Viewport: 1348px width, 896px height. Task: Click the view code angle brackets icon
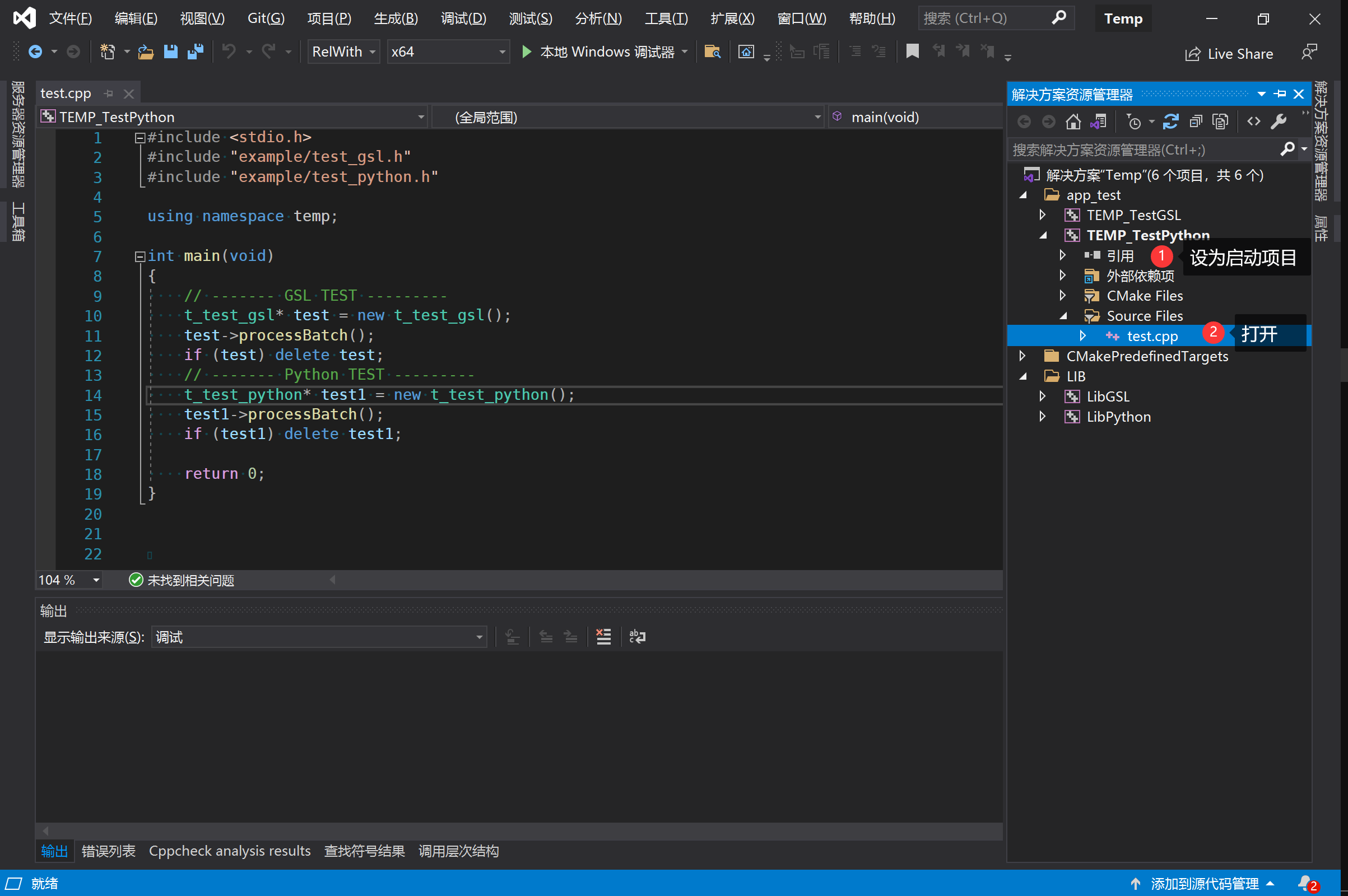click(1254, 121)
